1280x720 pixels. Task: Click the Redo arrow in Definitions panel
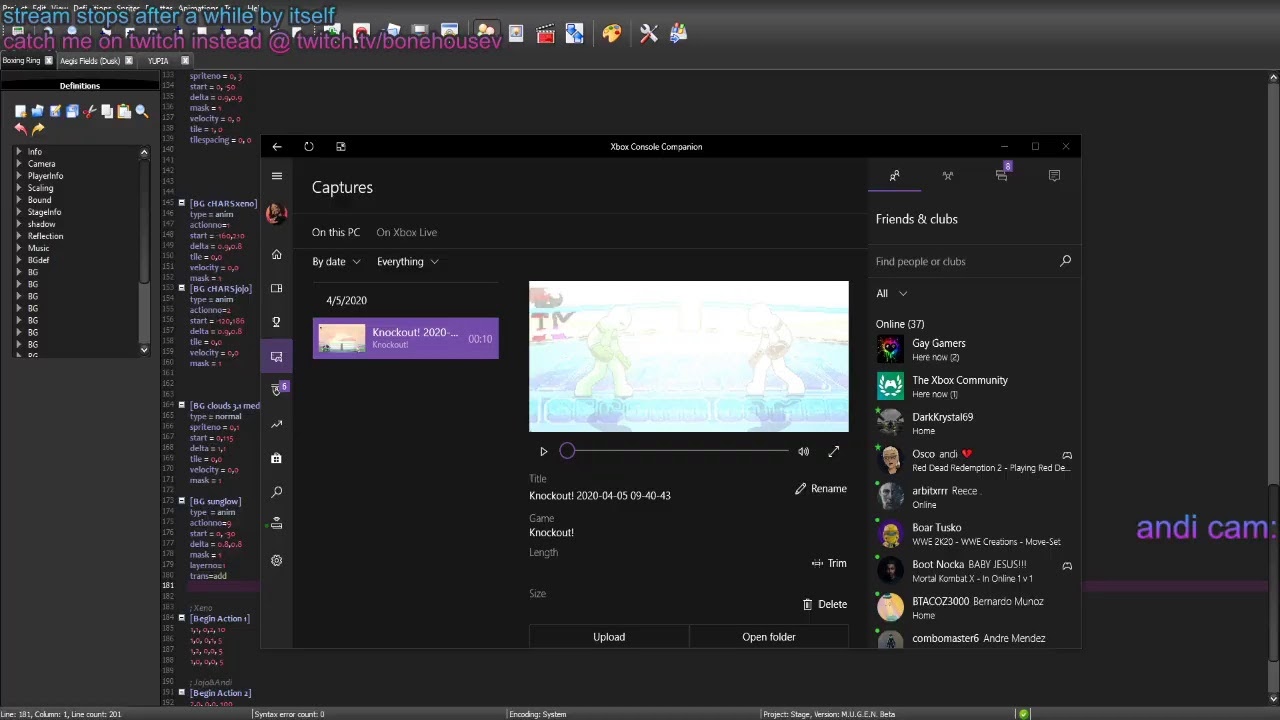pyautogui.click(x=38, y=129)
